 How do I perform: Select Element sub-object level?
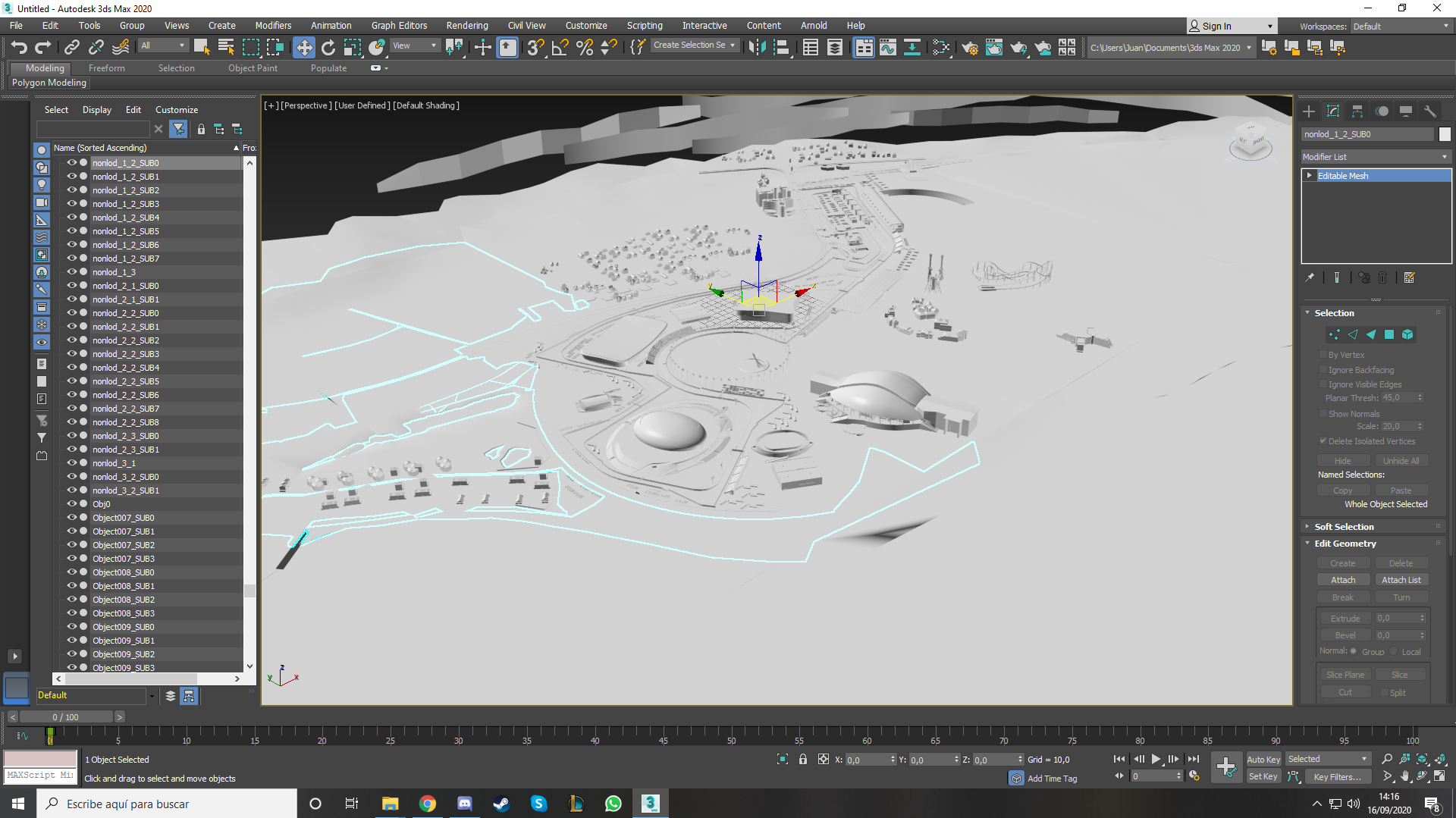coord(1407,334)
